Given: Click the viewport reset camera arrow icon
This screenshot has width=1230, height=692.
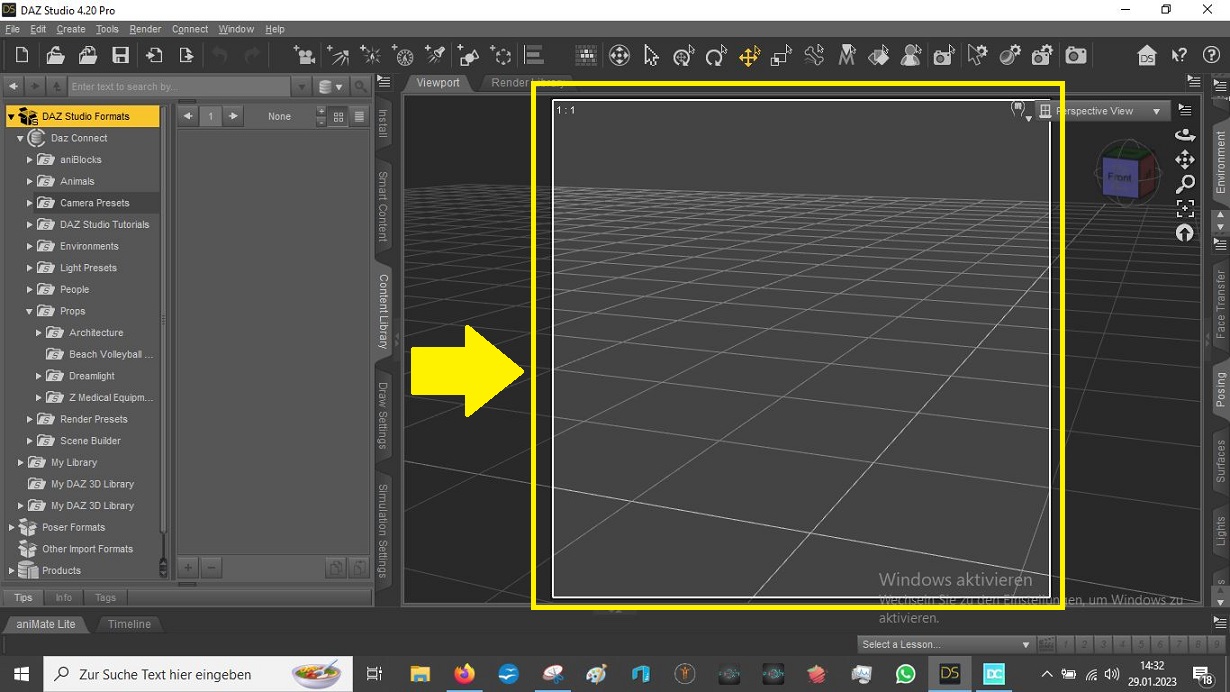Looking at the screenshot, I should (x=1185, y=233).
